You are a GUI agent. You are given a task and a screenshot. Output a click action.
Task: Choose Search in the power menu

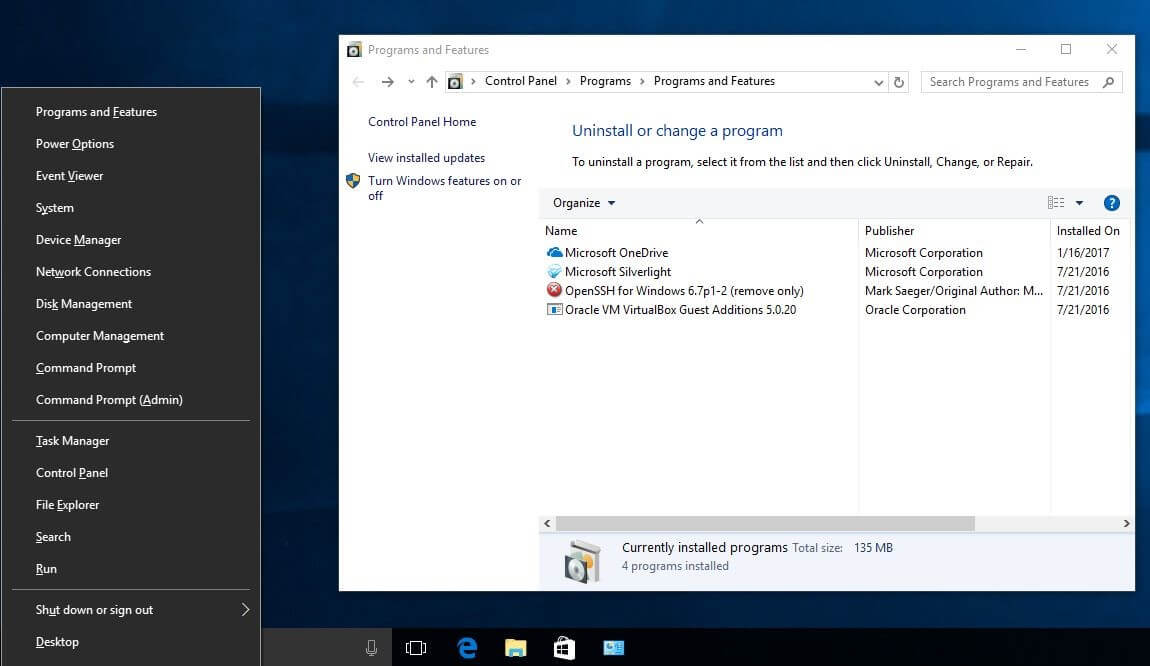(x=54, y=537)
